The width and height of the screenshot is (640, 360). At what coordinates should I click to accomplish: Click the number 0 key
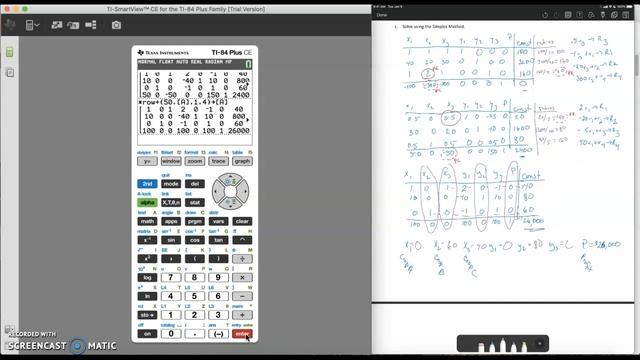[171, 334]
